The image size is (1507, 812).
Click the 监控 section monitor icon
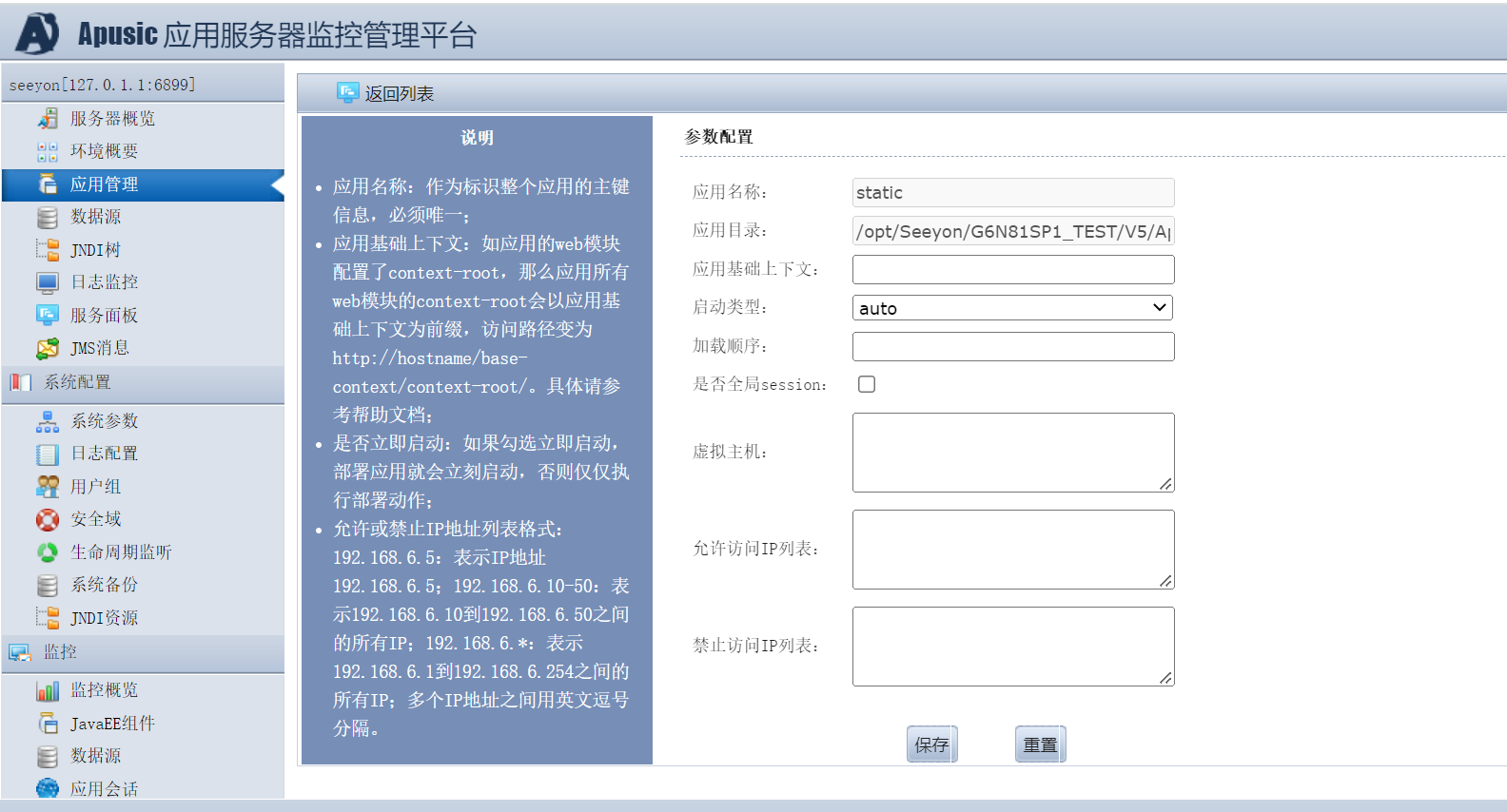(x=21, y=652)
